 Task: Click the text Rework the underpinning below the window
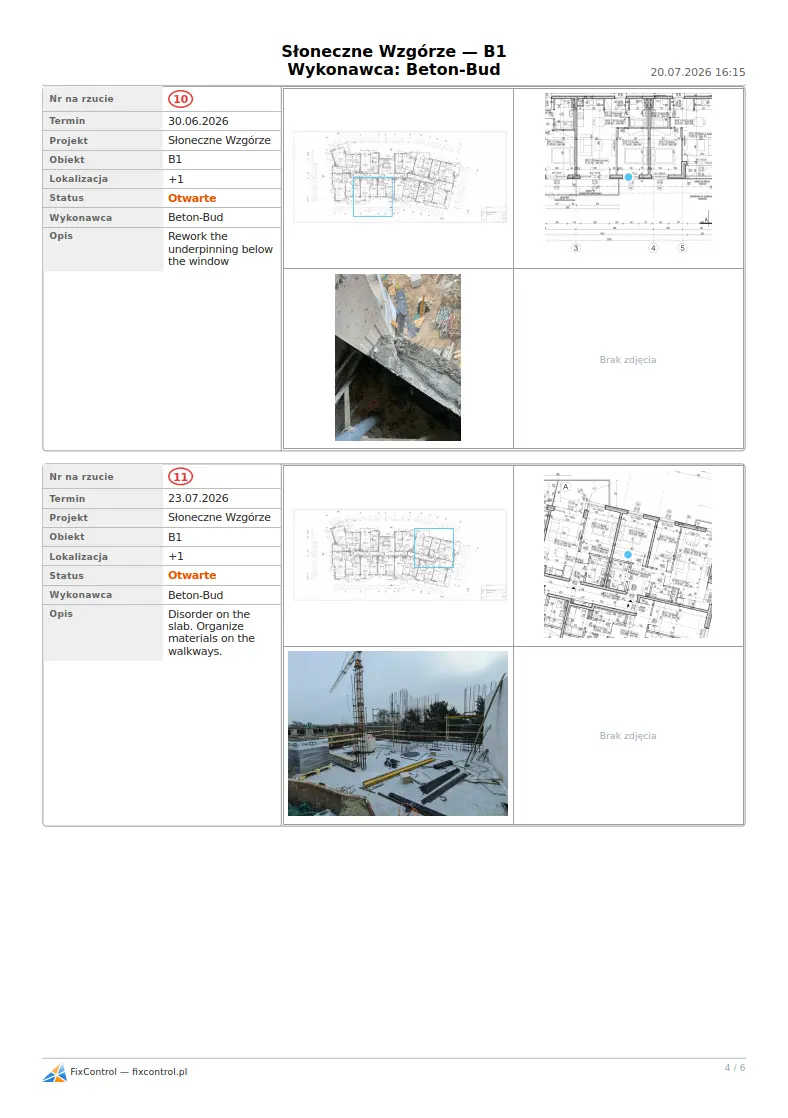(x=220, y=249)
